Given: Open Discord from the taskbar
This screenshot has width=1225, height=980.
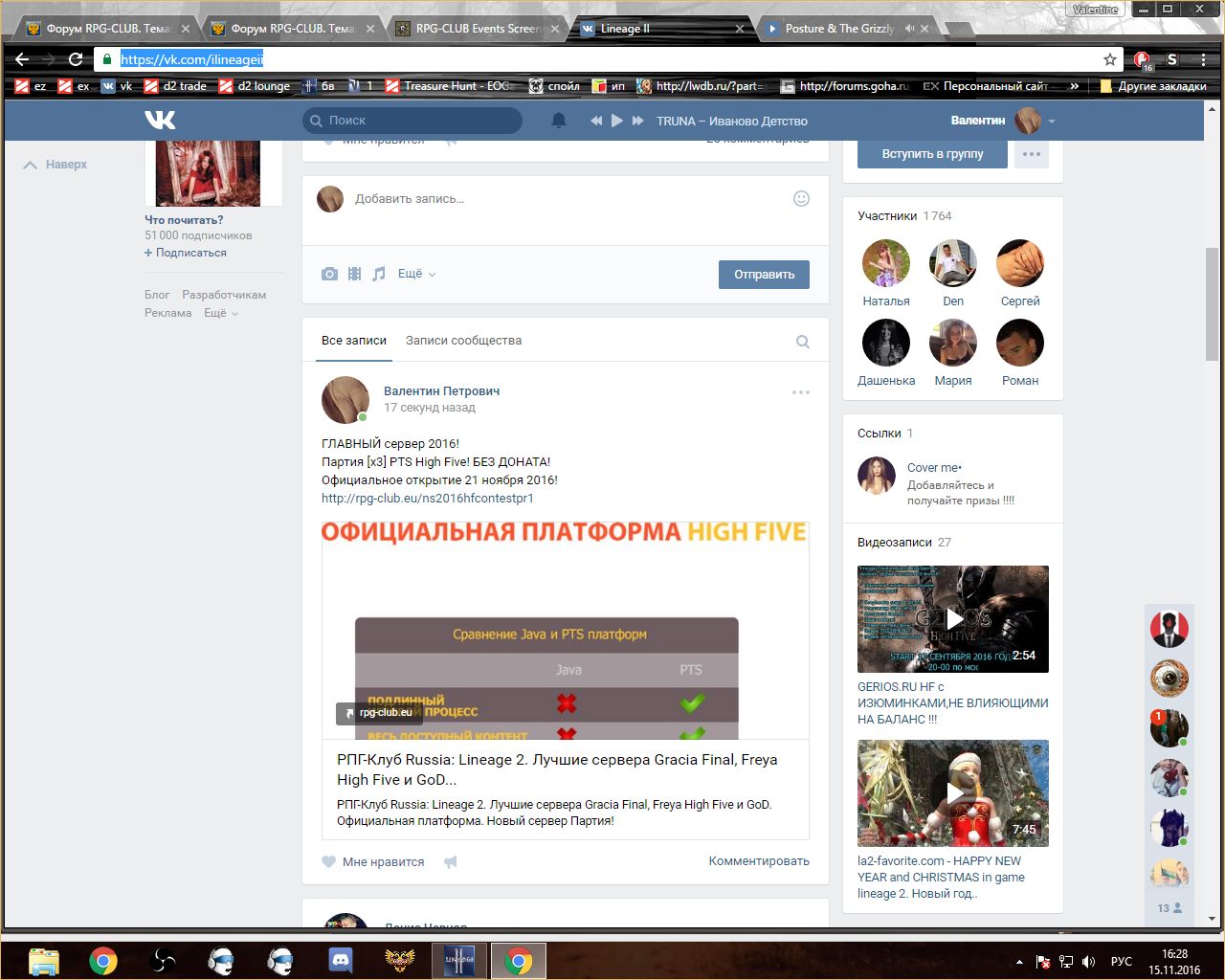Looking at the screenshot, I should tap(340, 960).
